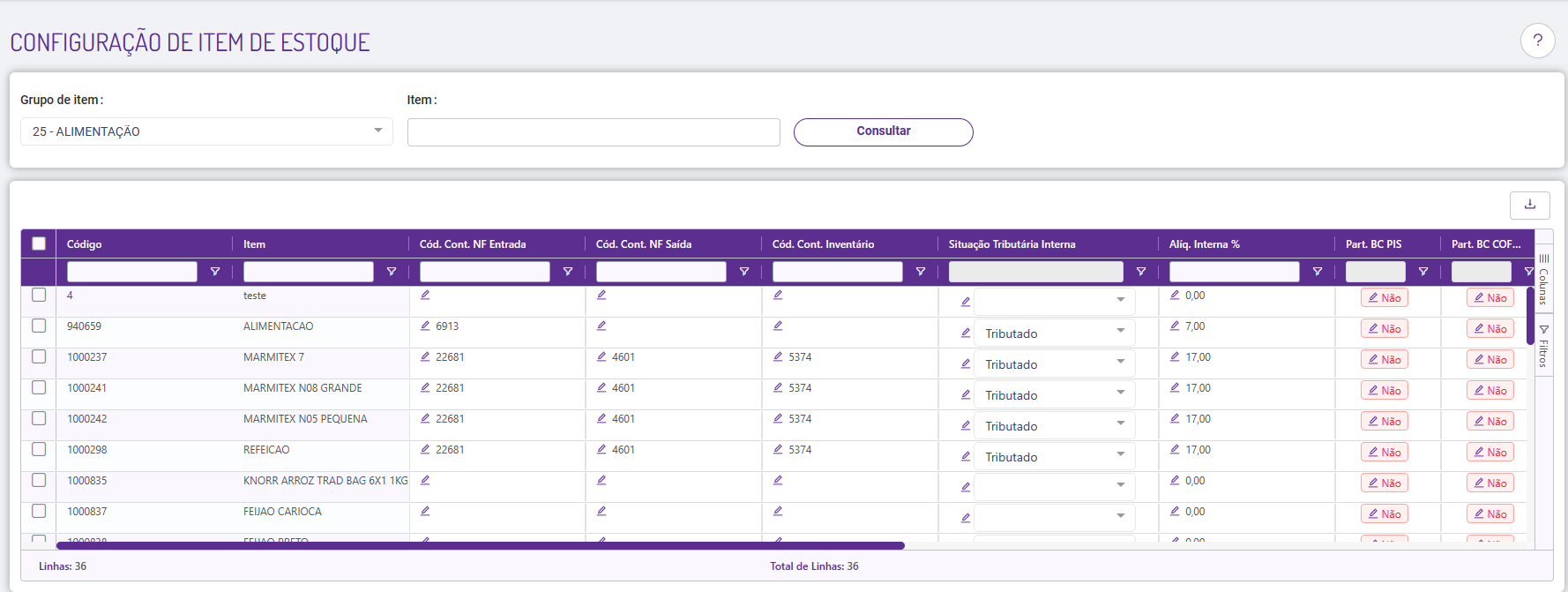This screenshot has width=1568, height=592.
Task: Edit Situação Tributária pencil for REFEICAO row
Action: tap(966, 456)
